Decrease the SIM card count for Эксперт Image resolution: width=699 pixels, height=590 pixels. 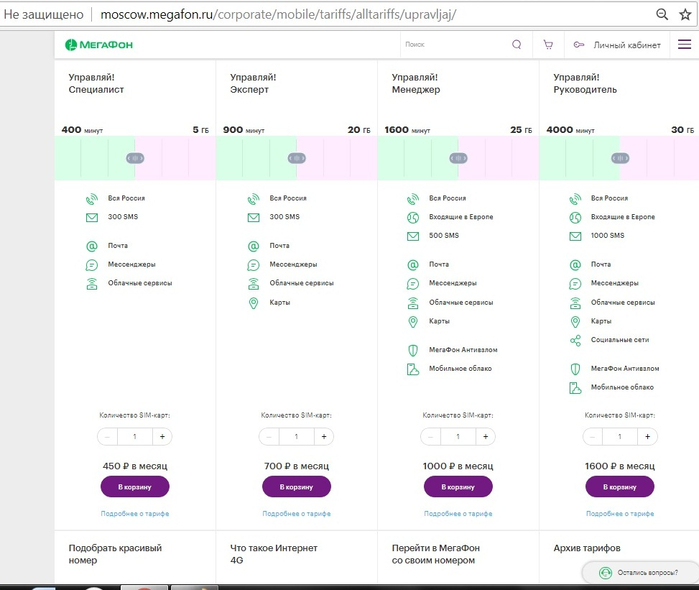(x=269, y=437)
